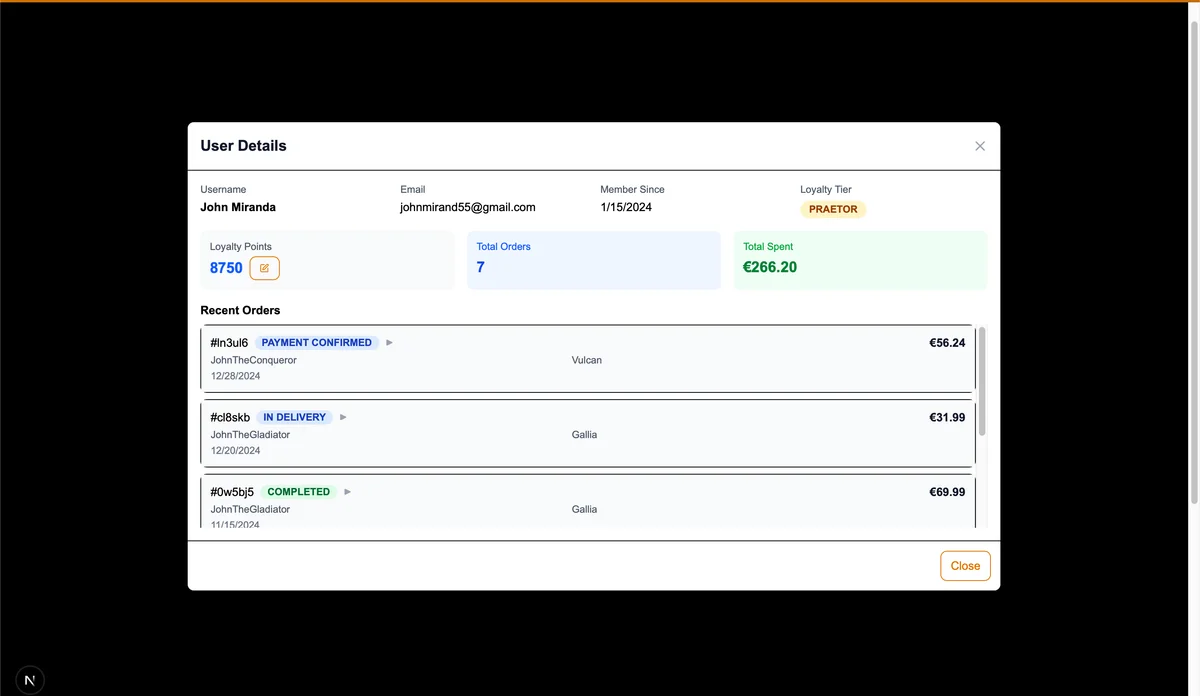The image size is (1200, 696).
Task: Click the page's vertical scrollbar
Action: click(x=1192, y=250)
